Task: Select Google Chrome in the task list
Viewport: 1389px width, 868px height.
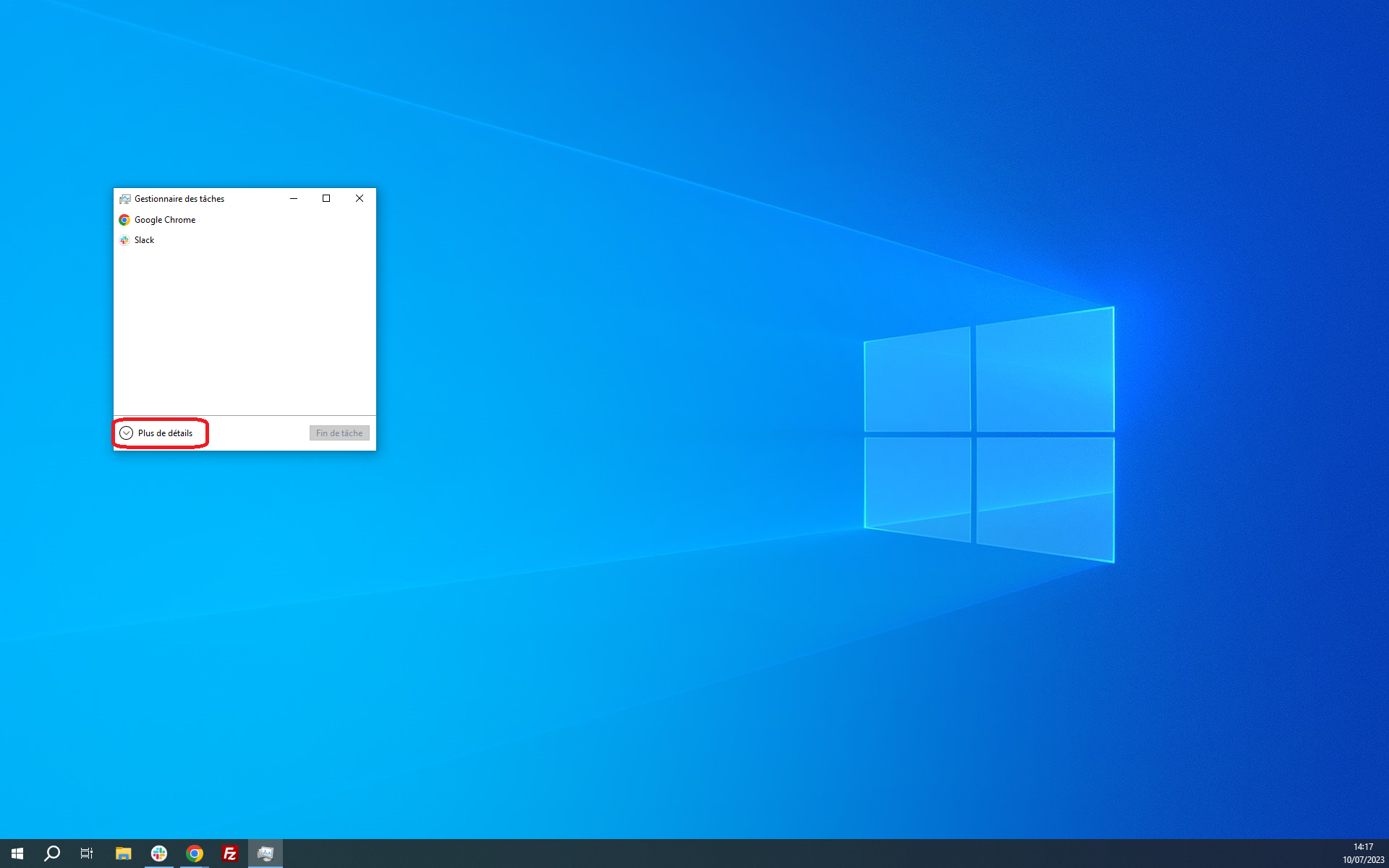Action: [165, 220]
